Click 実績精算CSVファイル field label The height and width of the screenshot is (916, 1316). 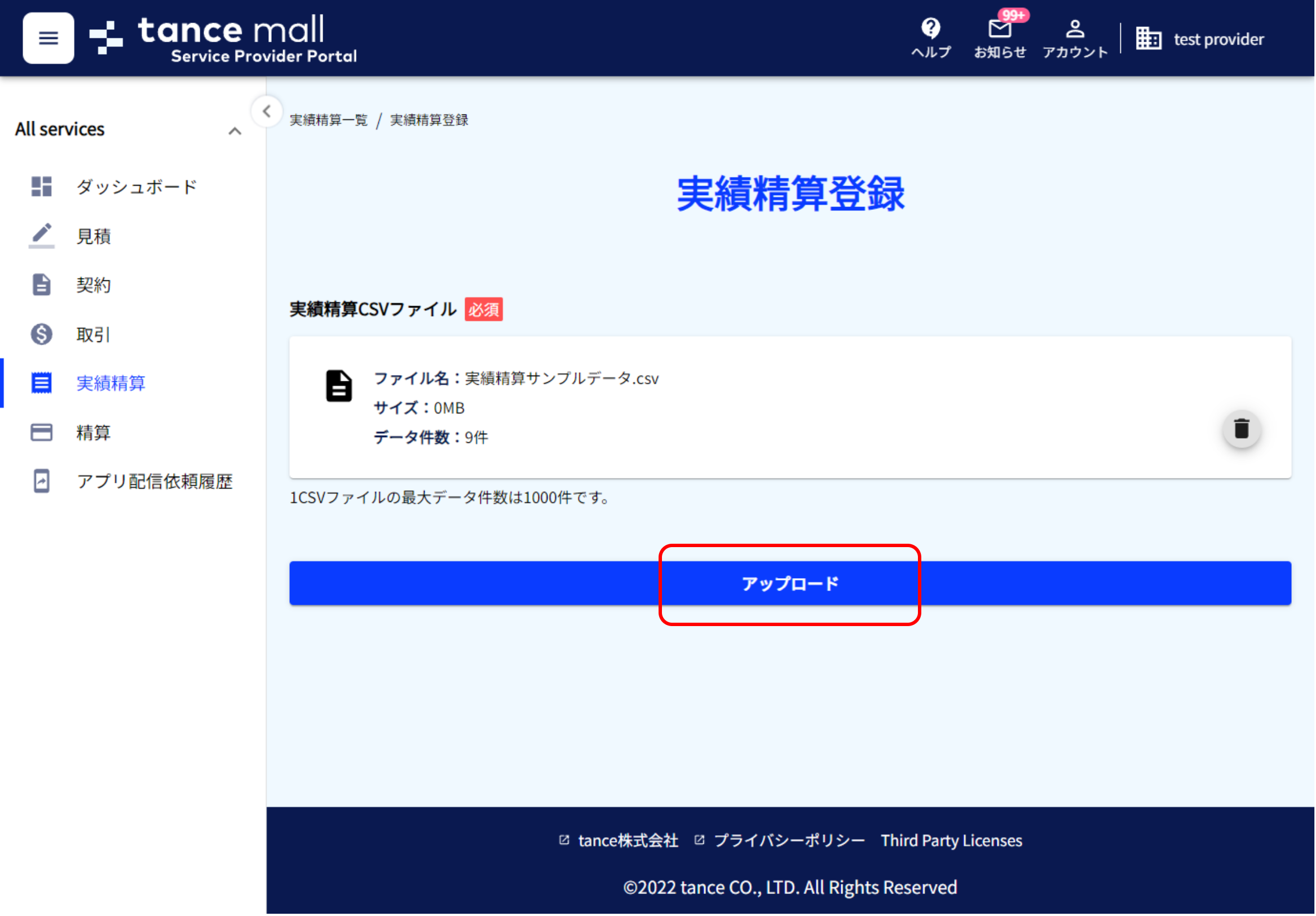(x=373, y=310)
